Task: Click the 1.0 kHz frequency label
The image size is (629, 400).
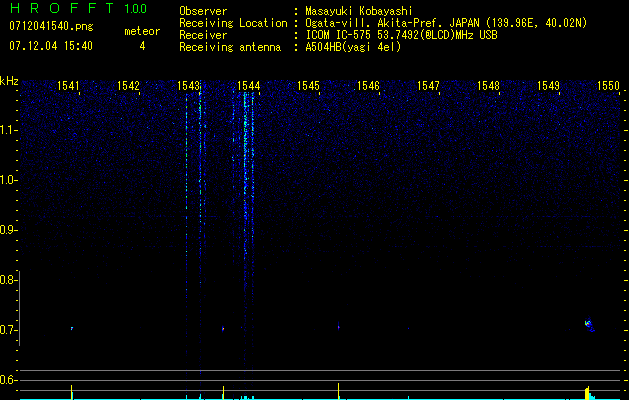Action: [x=8, y=180]
